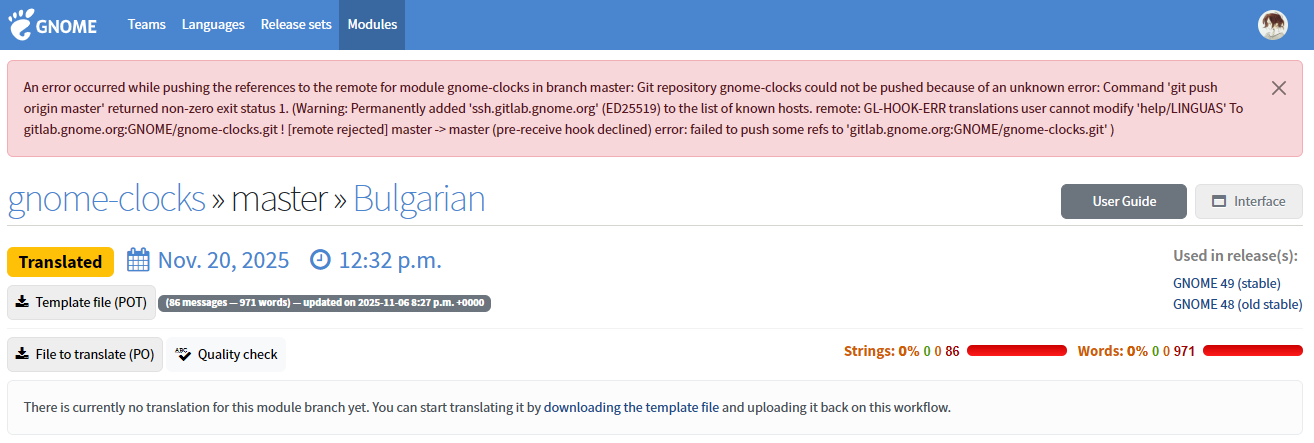Dismiss the git push error alert
Screen dimensions: 1314x443
[1278, 88]
